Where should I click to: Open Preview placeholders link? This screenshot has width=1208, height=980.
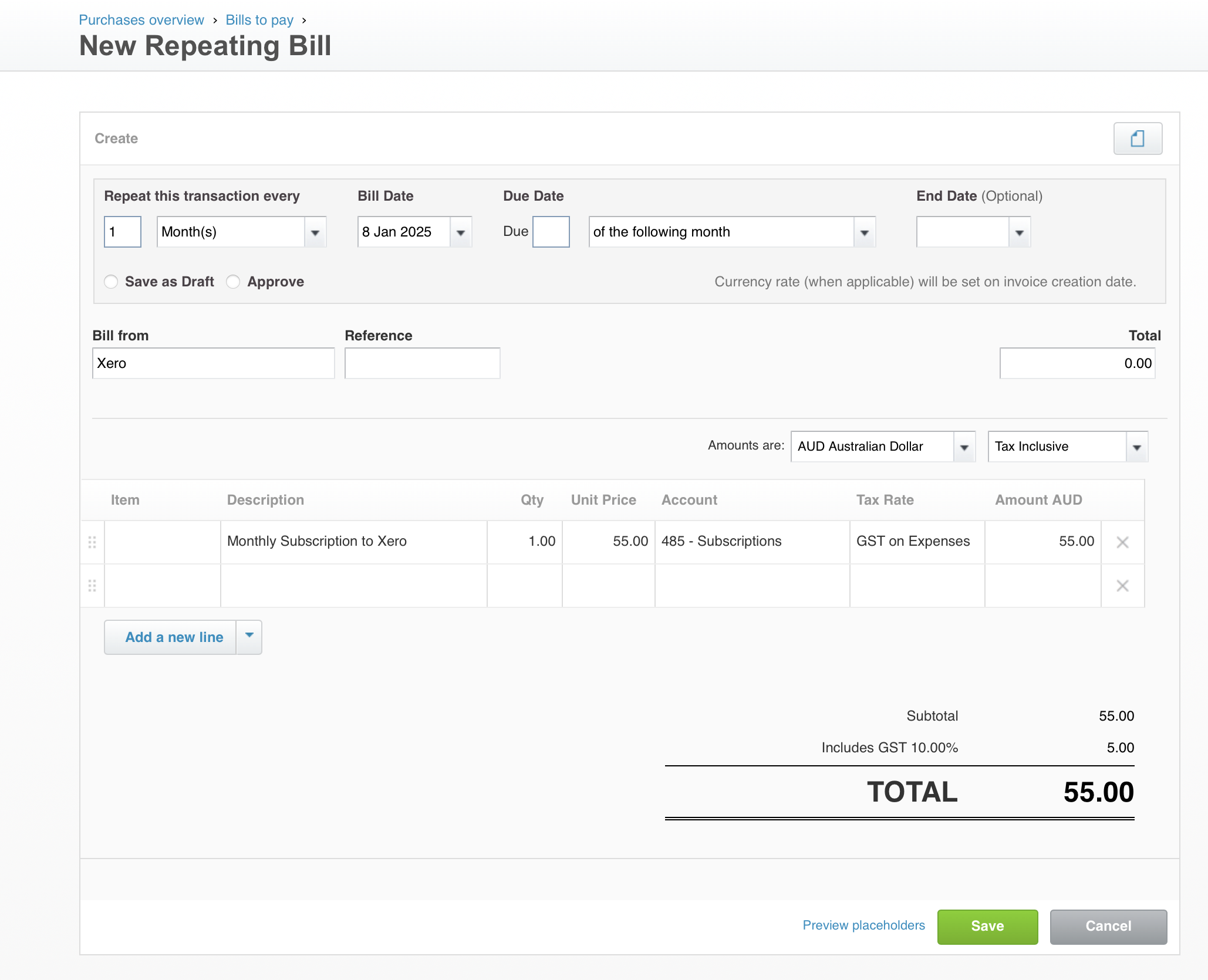coord(863,925)
